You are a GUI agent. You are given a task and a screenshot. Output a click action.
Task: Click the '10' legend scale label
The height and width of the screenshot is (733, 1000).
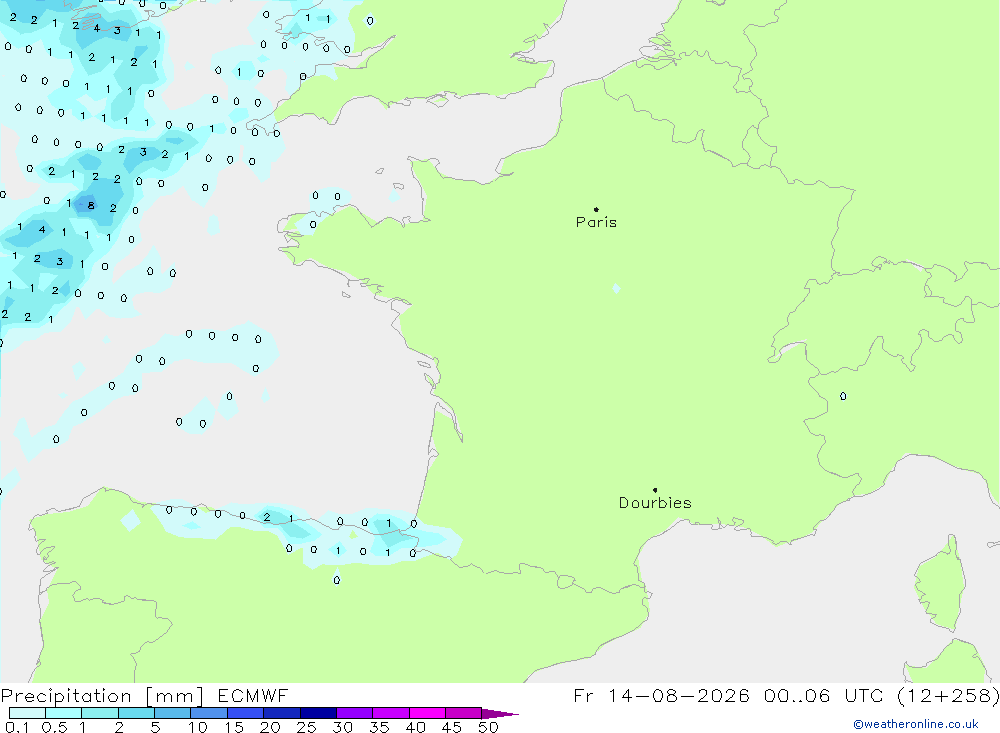(198, 727)
